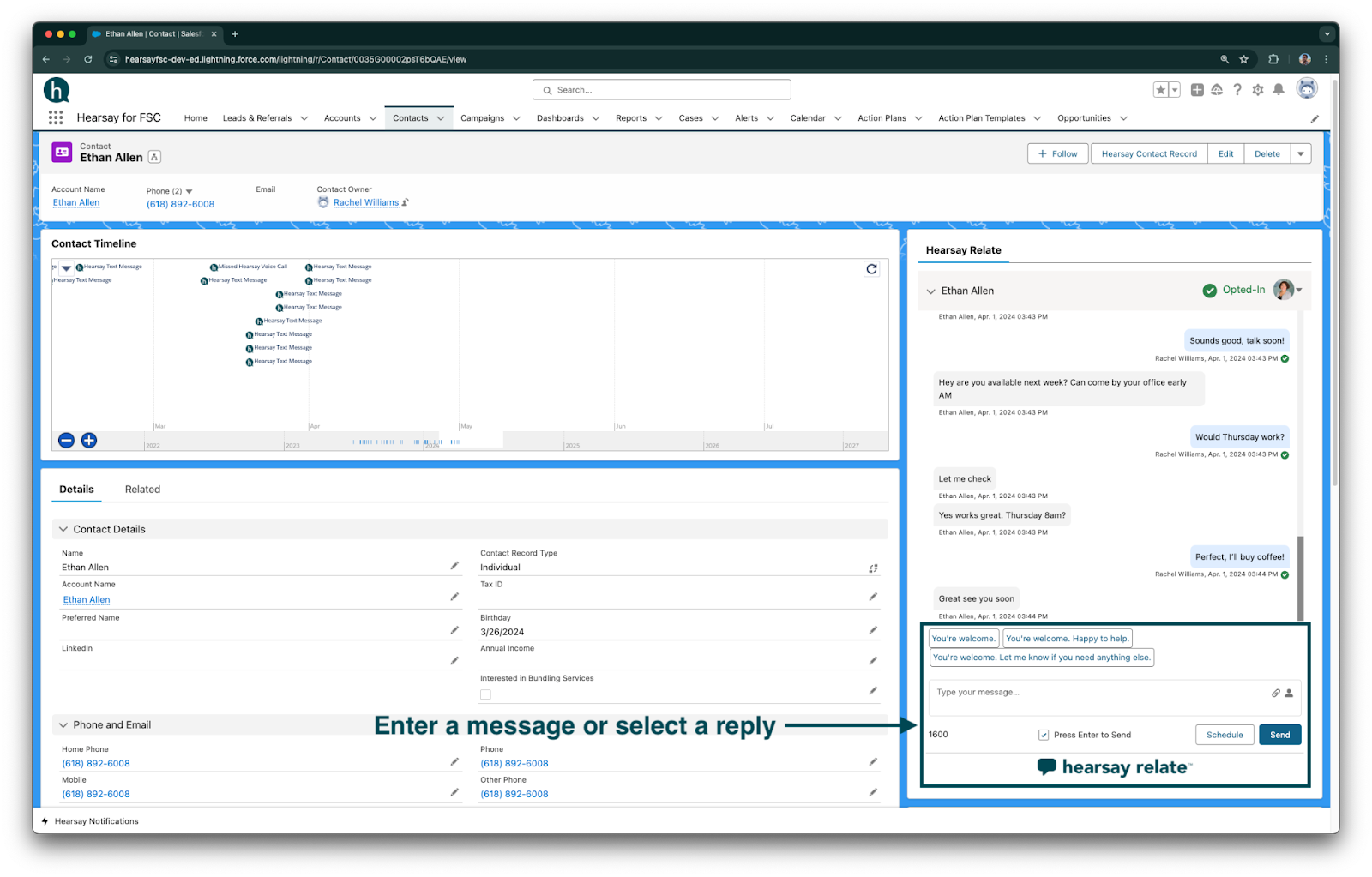Screen dimensions: 1372x877
Task: Open Favorites list dropdown arrow
Action: (1175, 90)
